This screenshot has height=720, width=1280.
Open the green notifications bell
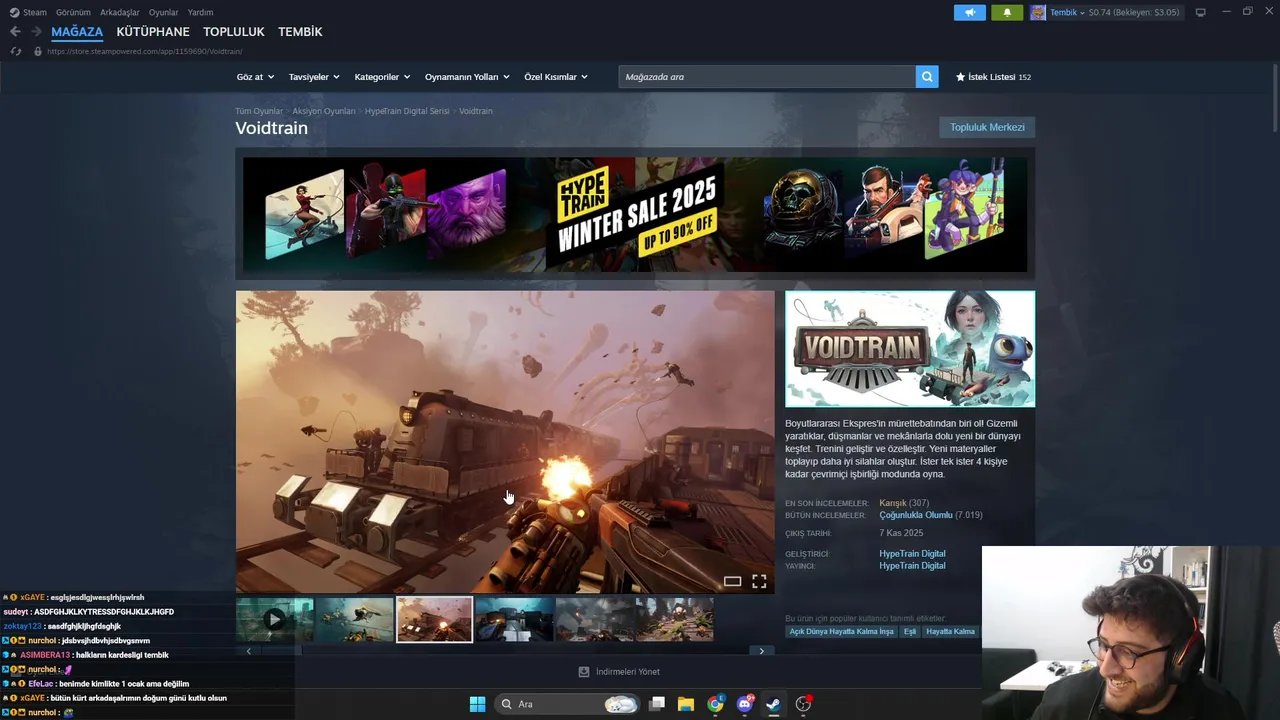pyautogui.click(x=1007, y=12)
